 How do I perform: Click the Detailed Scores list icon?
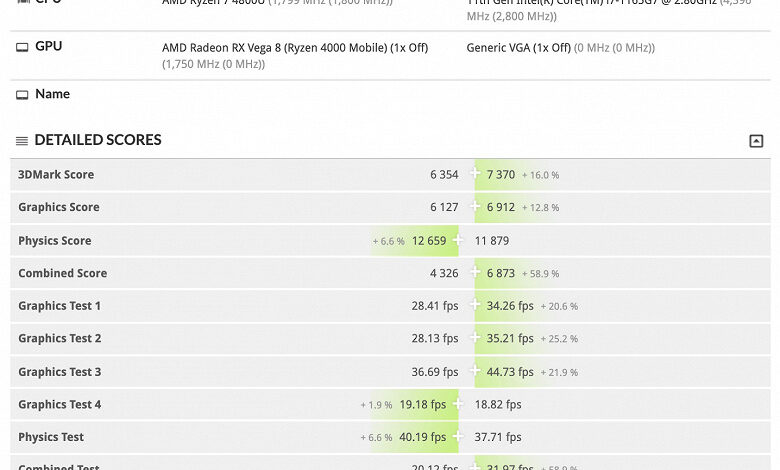pos(22,141)
